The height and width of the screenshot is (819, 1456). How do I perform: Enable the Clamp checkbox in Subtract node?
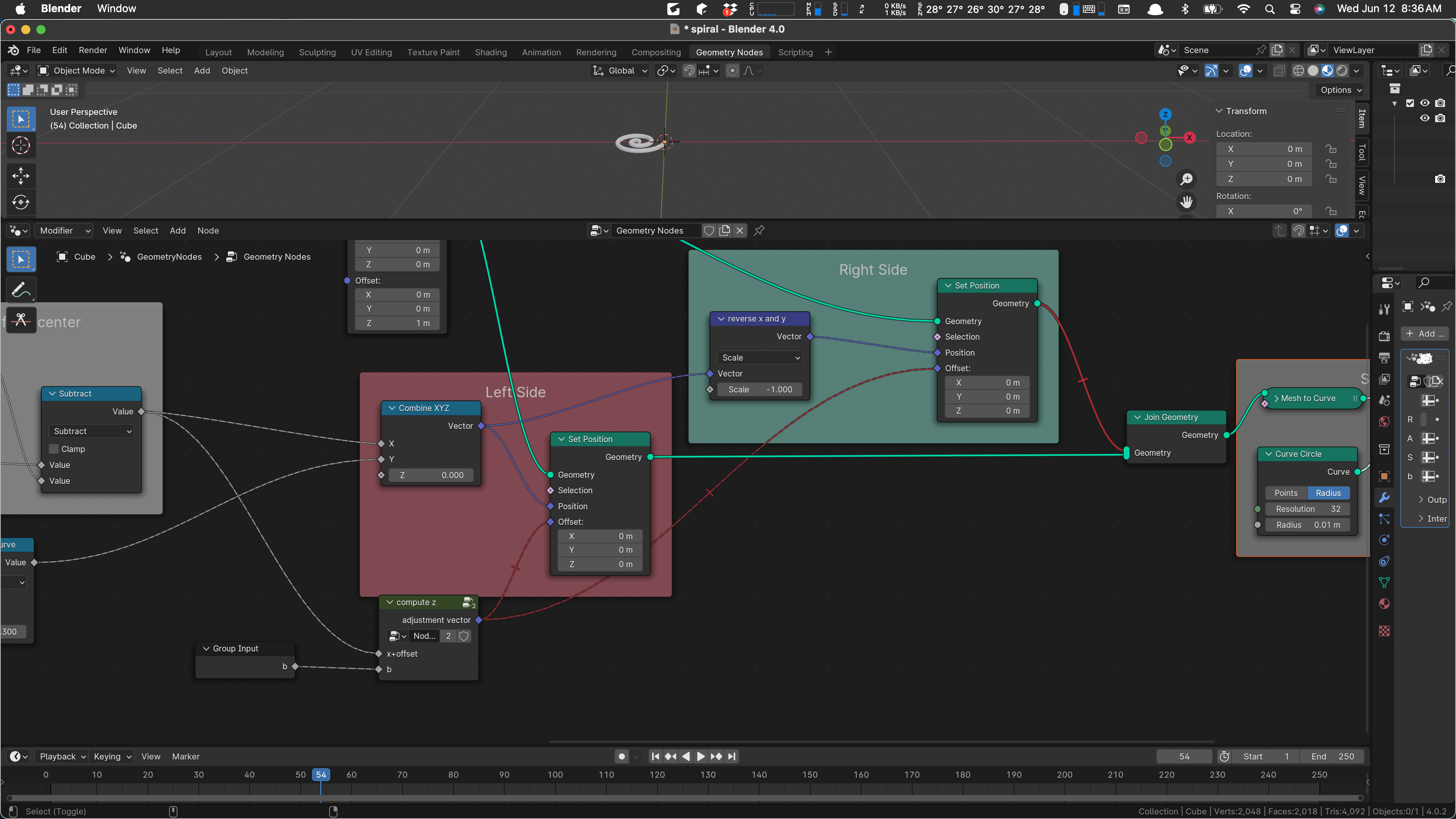tap(54, 449)
